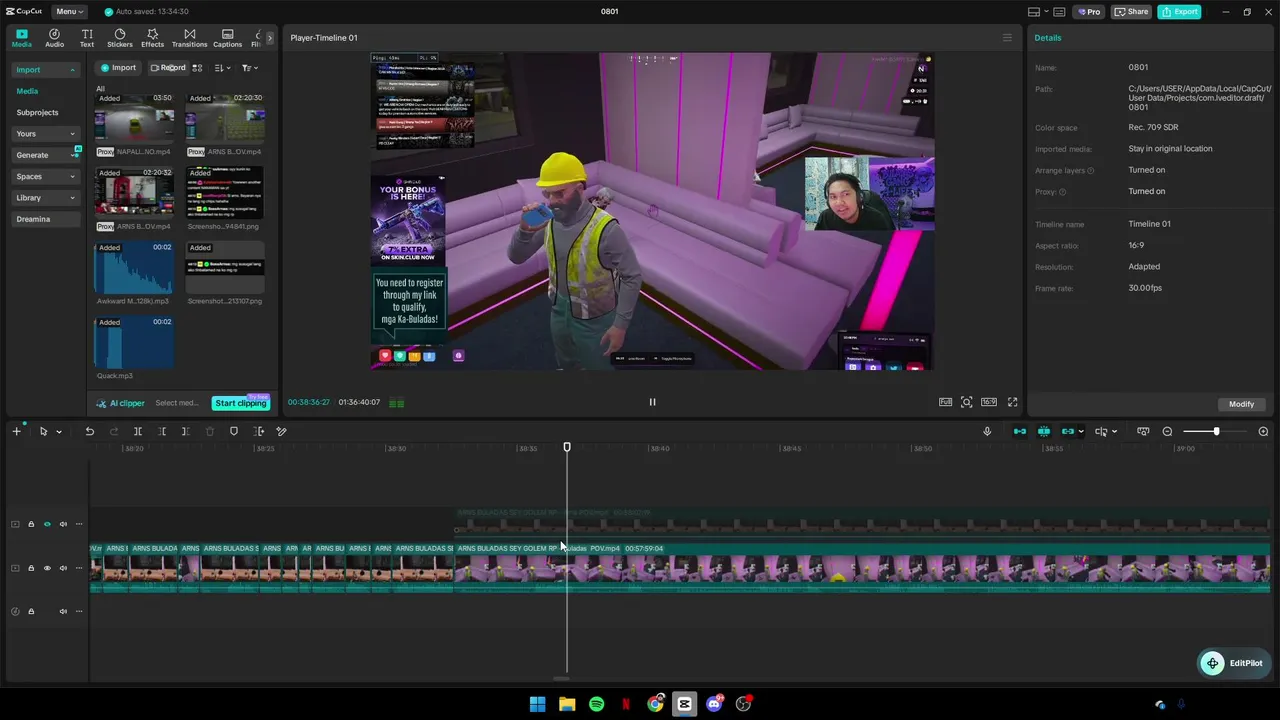The height and width of the screenshot is (720, 1280).
Task: Enter fullscreen preview
Action: tap(1012, 402)
